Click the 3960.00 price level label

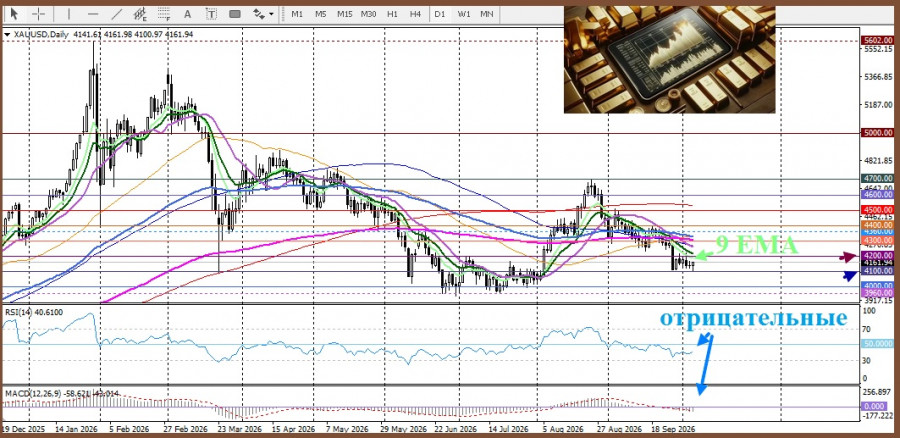click(x=877, y=293)
